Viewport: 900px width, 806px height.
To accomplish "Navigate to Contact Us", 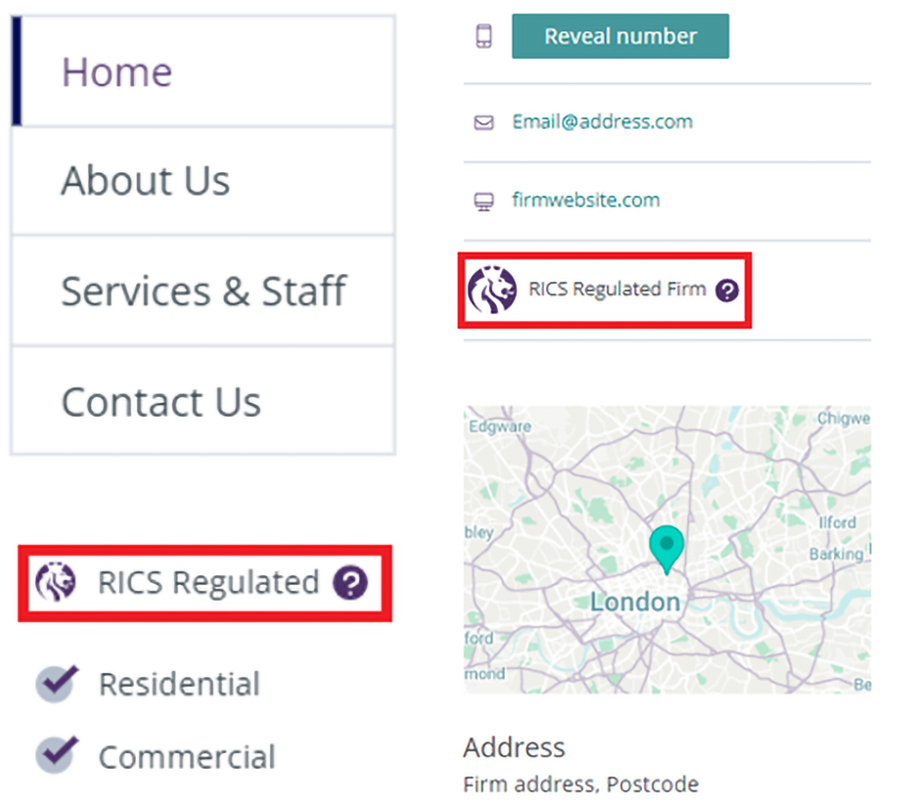I will (161, 402).
